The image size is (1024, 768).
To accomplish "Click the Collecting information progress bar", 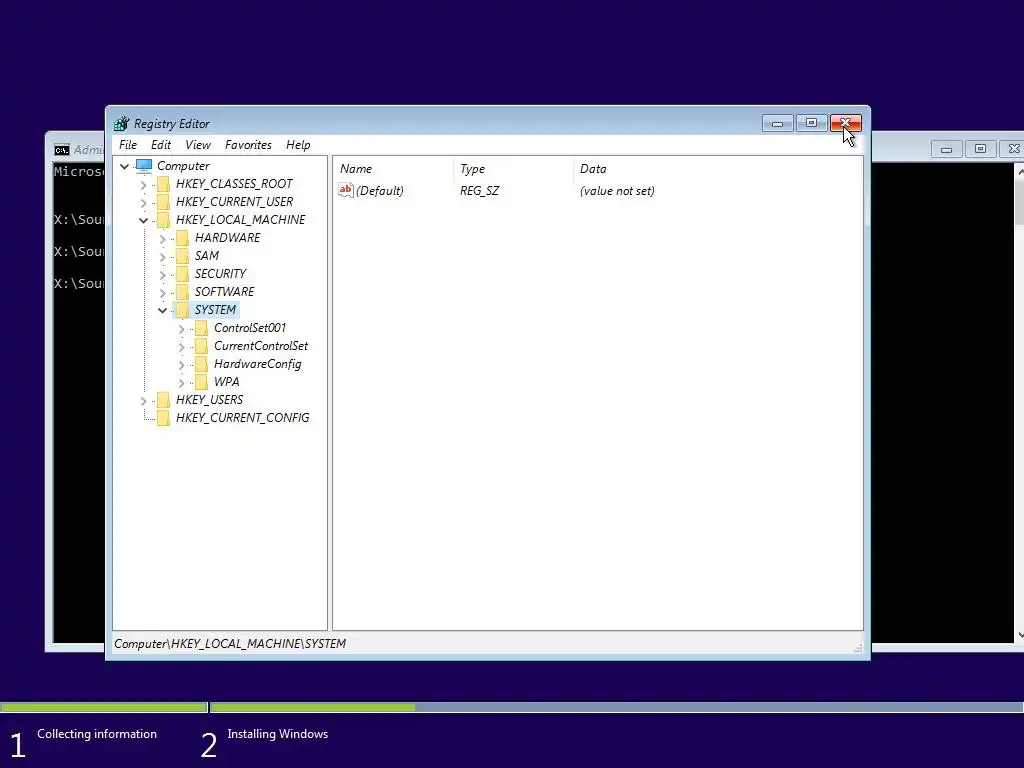I will point(104,707).
